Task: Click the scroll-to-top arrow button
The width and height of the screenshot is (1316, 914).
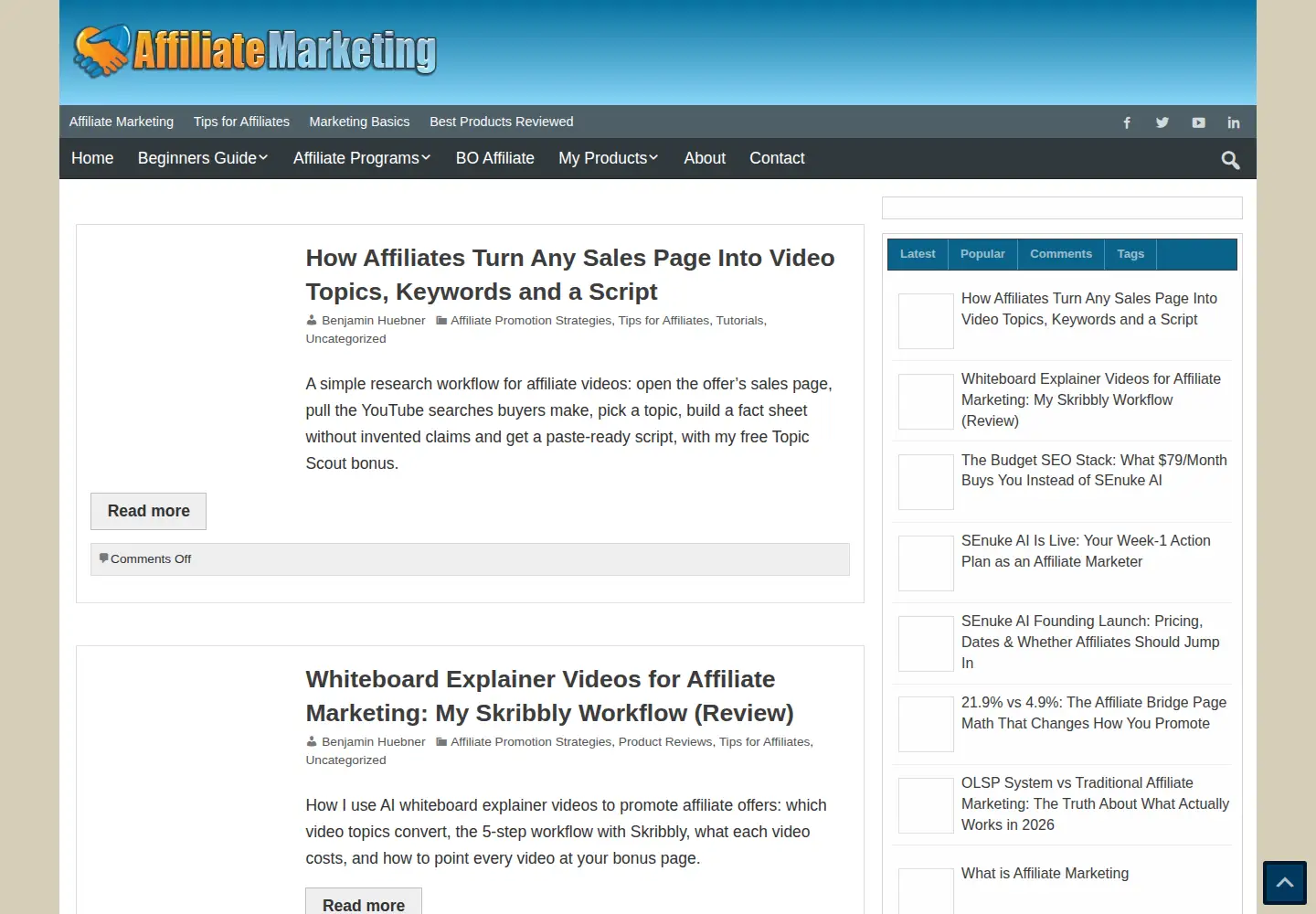Action: coord(1285,883)
